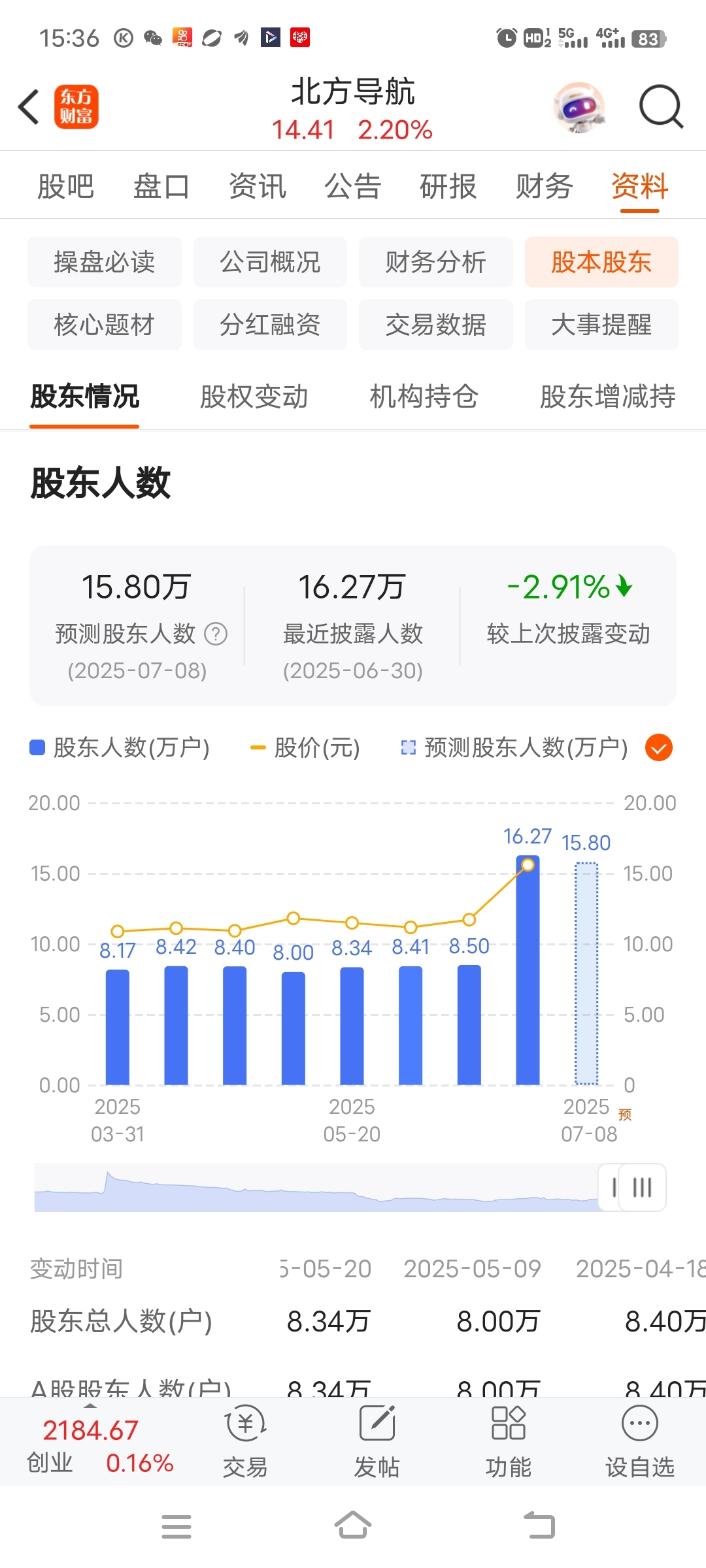The height and width of the screenshot is (1568, 706).
Task: Tap the 变动时间 row label
Action: click(x=76, y=1269)
